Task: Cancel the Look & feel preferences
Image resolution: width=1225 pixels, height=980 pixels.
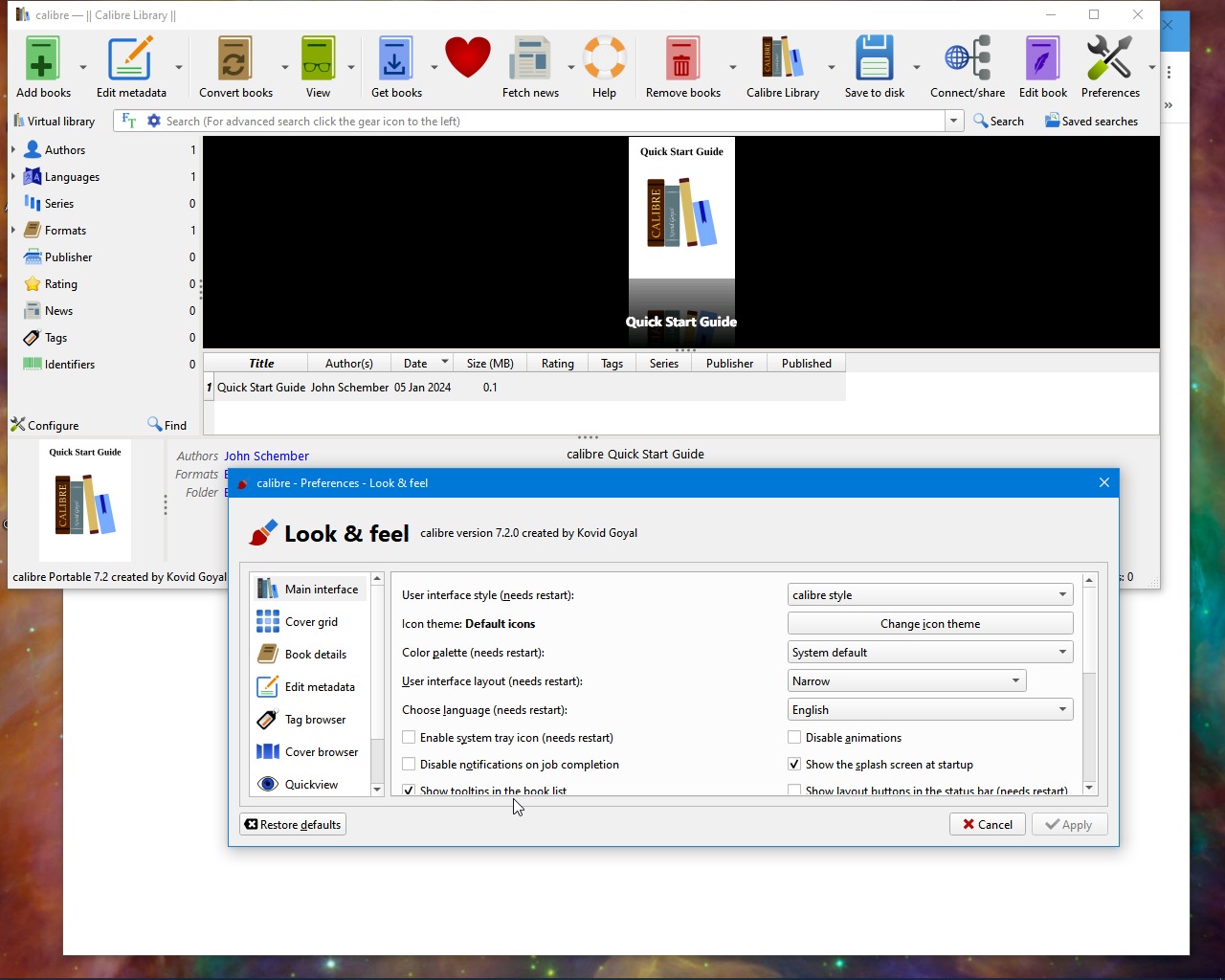Action: (988, 825)
